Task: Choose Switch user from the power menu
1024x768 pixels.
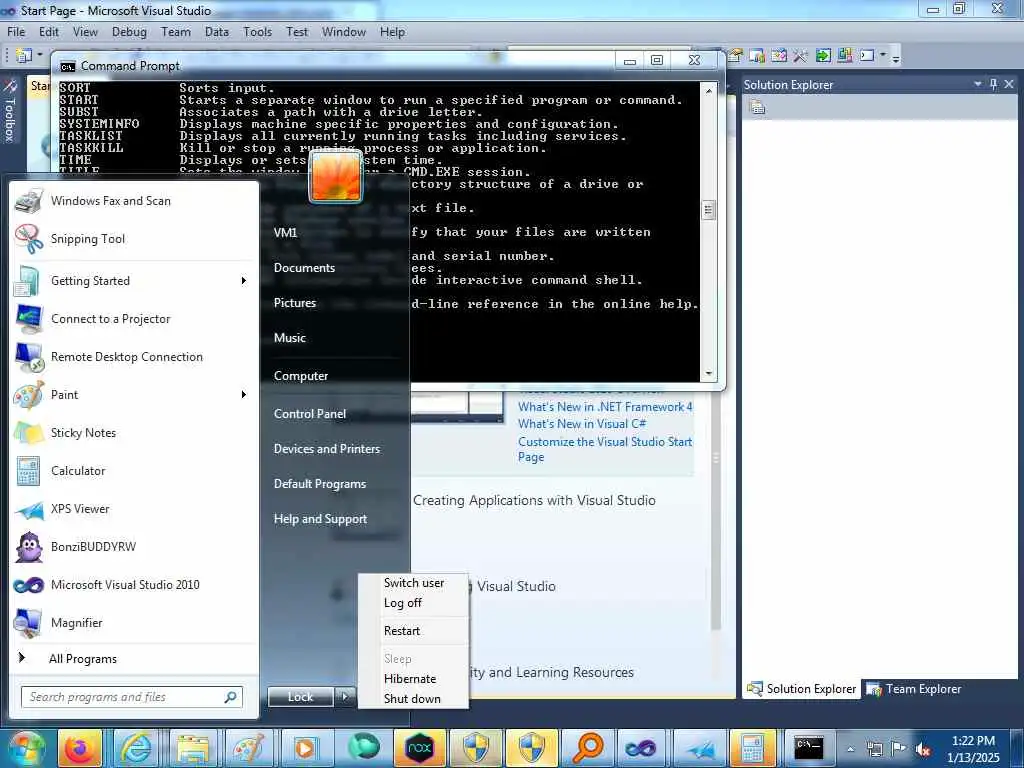Action: coord(414,583)
